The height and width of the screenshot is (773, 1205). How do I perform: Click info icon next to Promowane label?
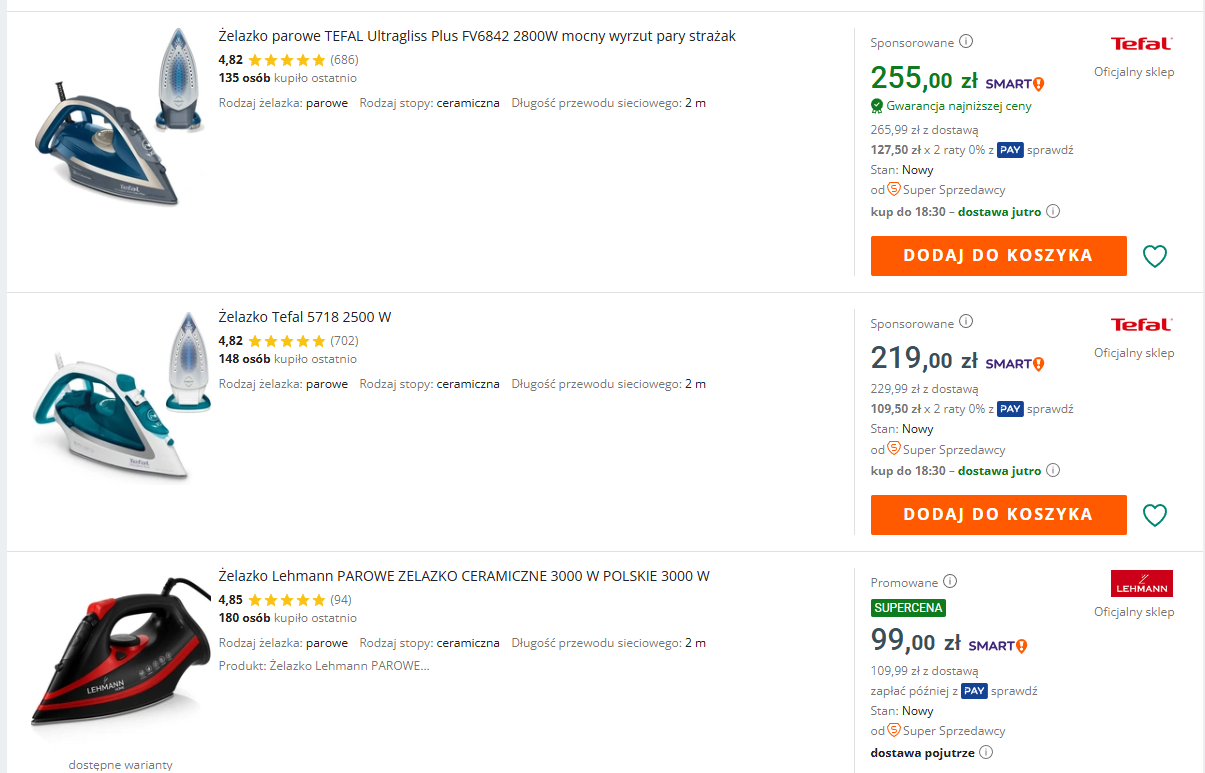coord(950,581)
